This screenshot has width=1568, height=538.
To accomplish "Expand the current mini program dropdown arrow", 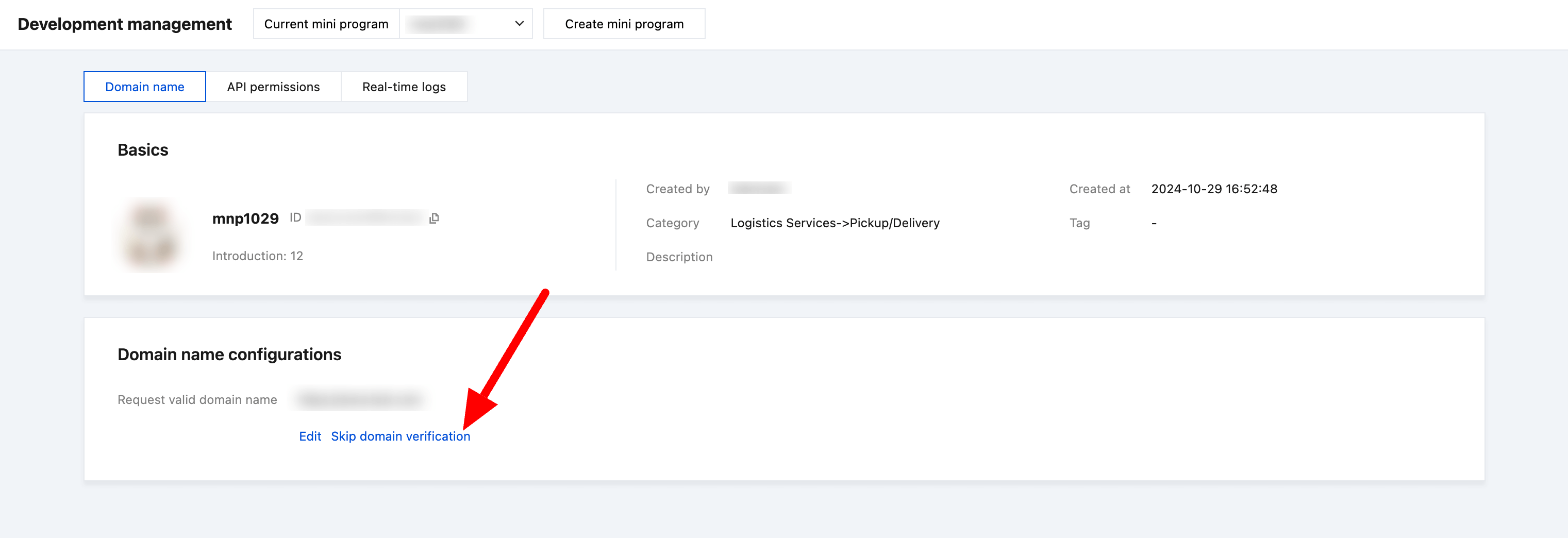I will point(519,24).
